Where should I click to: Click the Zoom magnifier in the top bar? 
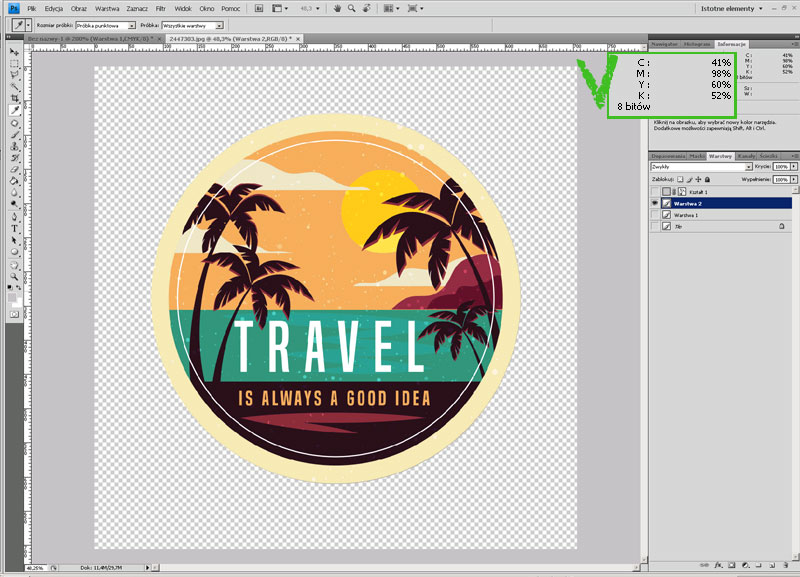click(352, 8)
